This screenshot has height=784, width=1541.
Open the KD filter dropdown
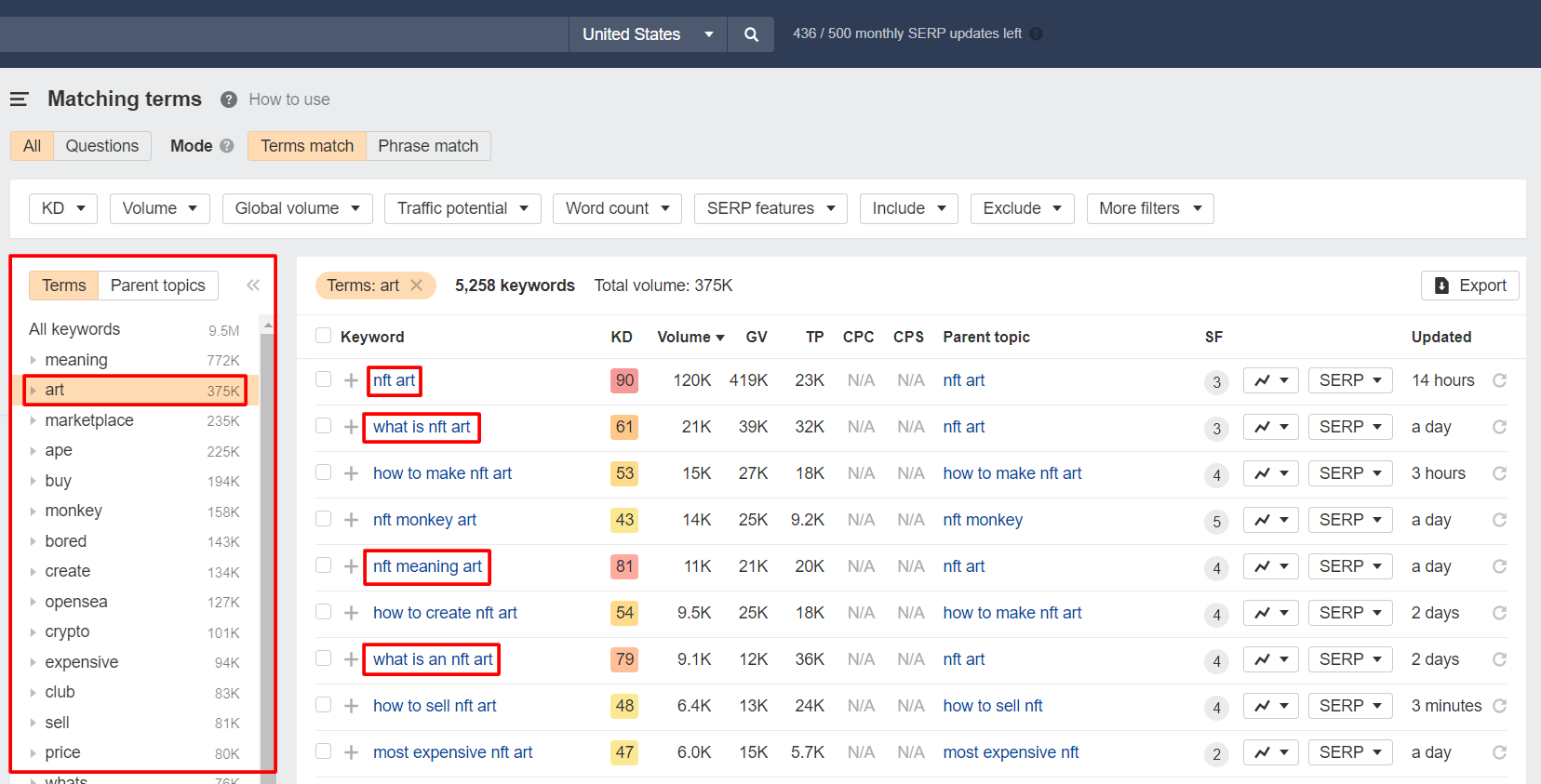[63, 208]
